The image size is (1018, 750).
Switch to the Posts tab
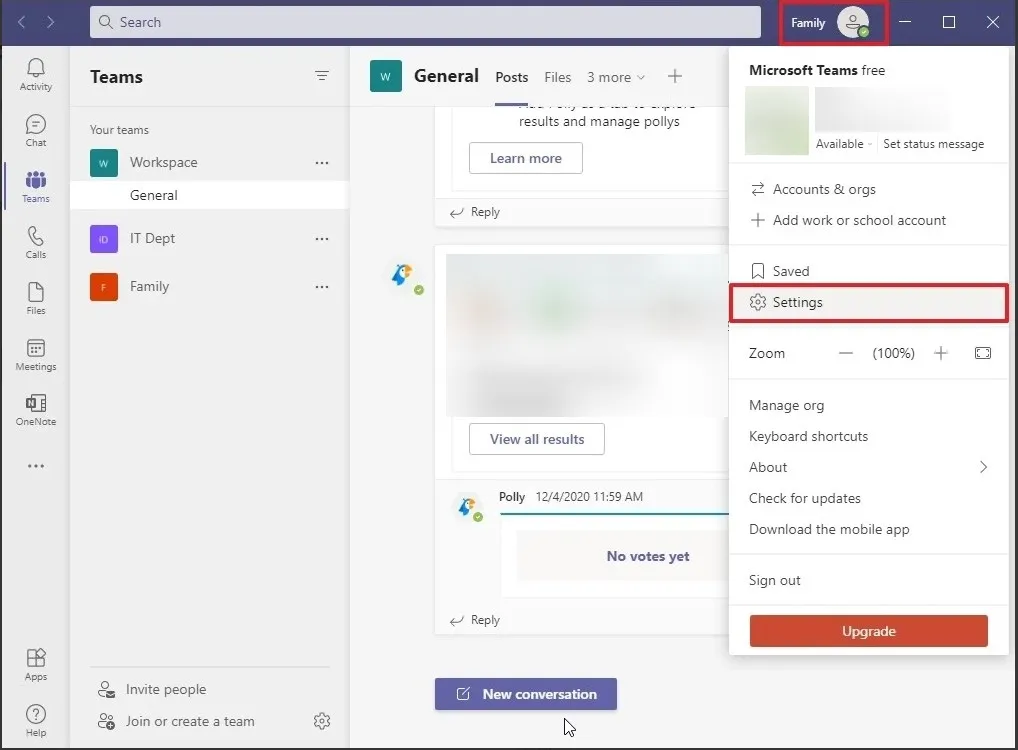pos(512,77)
